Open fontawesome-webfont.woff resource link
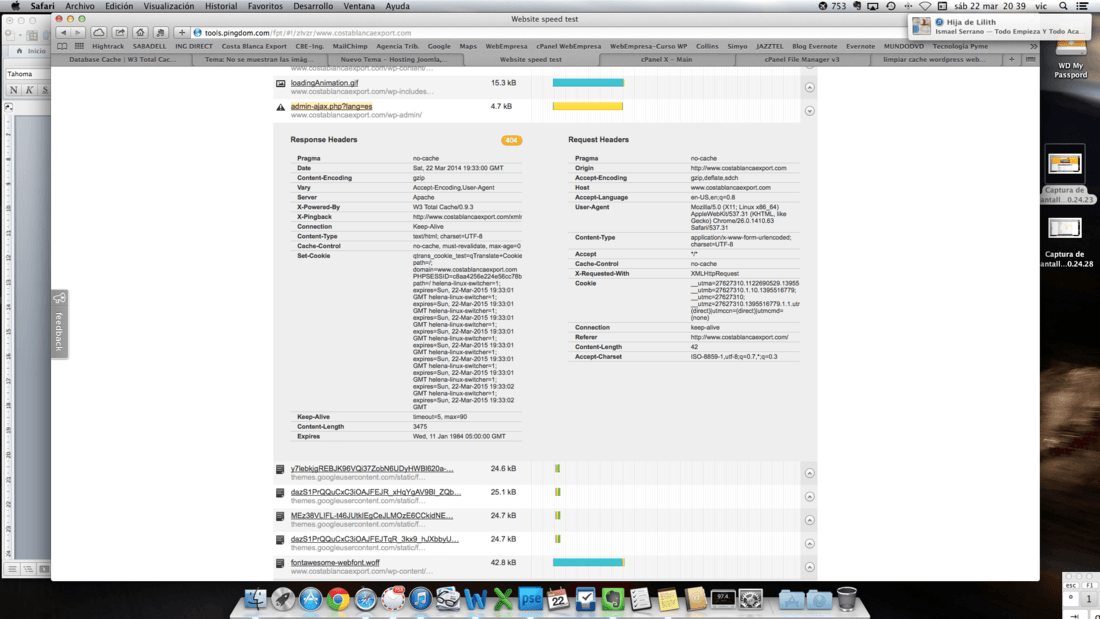Image resolution: width=1100 pixels, height=619 pixels. pyautogui.click(x=335, y=563)
